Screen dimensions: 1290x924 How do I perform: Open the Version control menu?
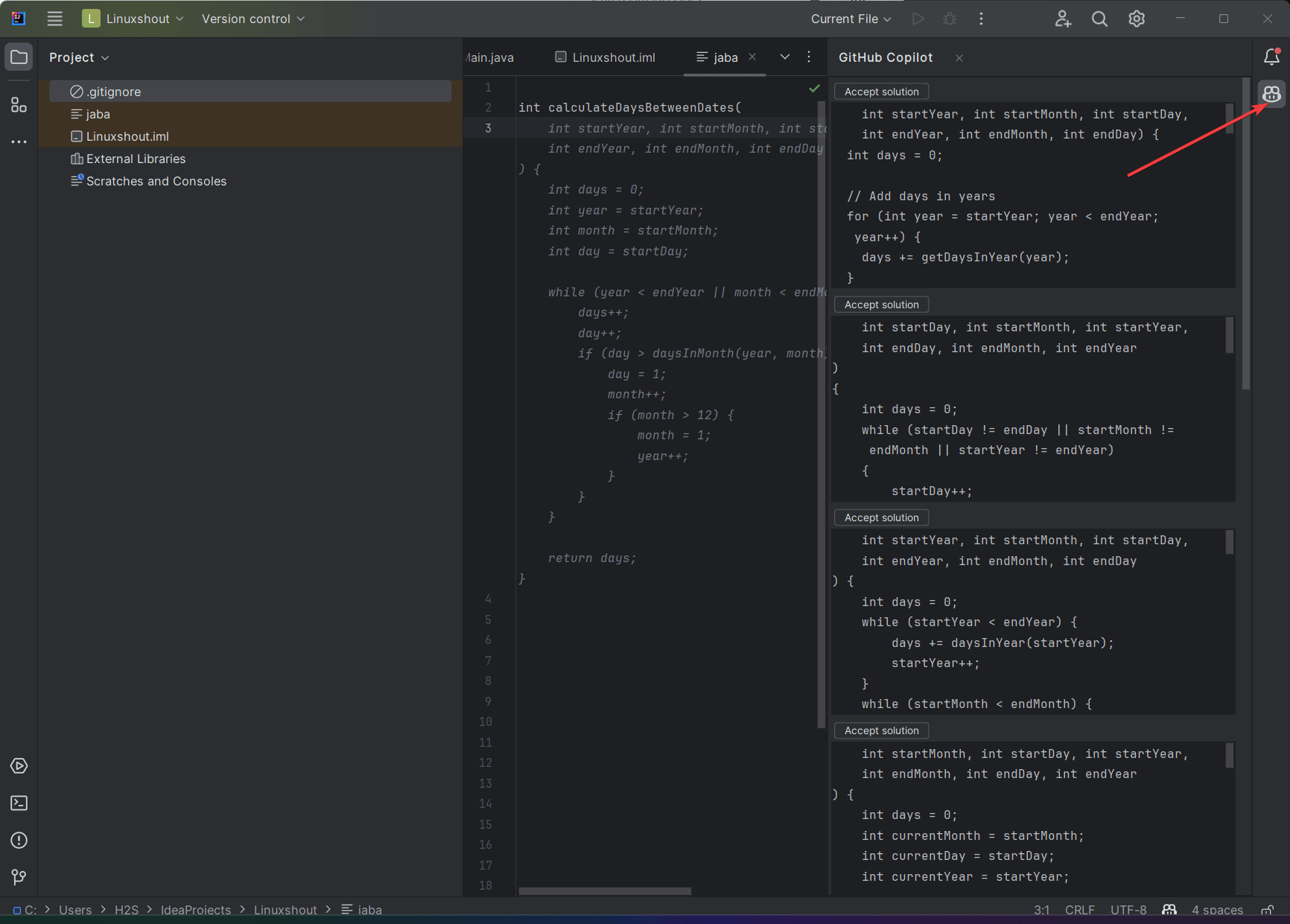tap(252, 19)
